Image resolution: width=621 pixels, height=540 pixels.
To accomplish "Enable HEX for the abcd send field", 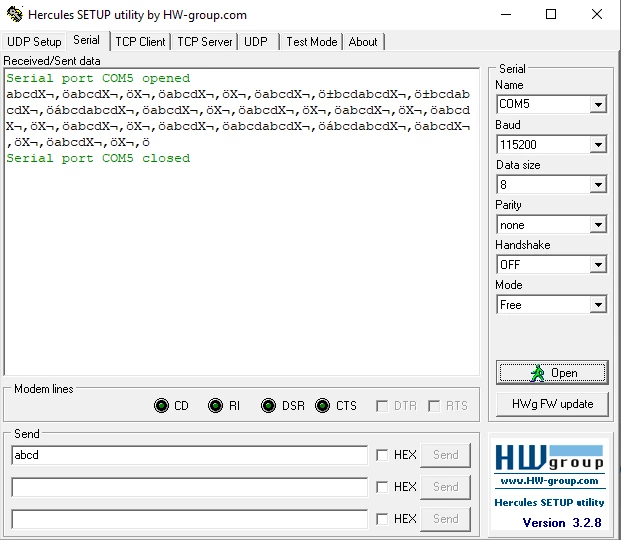I will click(382, 455).
